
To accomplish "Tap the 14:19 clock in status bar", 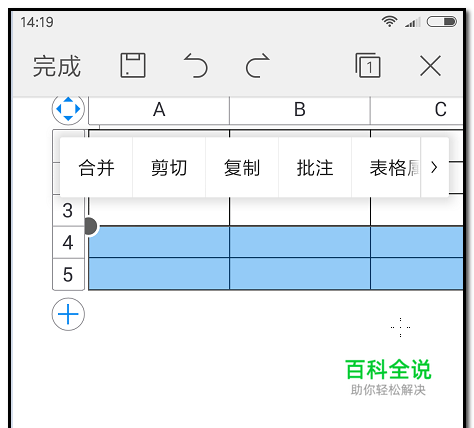I will tap(37, 22).
